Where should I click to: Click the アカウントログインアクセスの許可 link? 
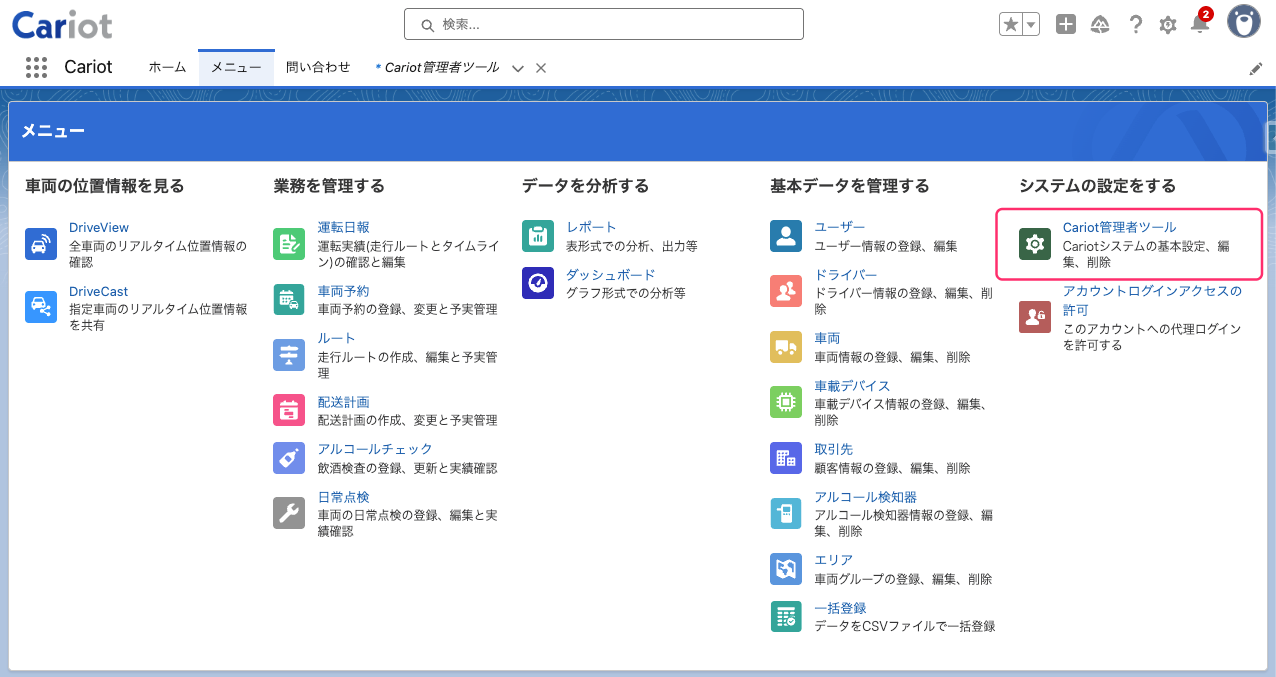[x=1152, y=301]
